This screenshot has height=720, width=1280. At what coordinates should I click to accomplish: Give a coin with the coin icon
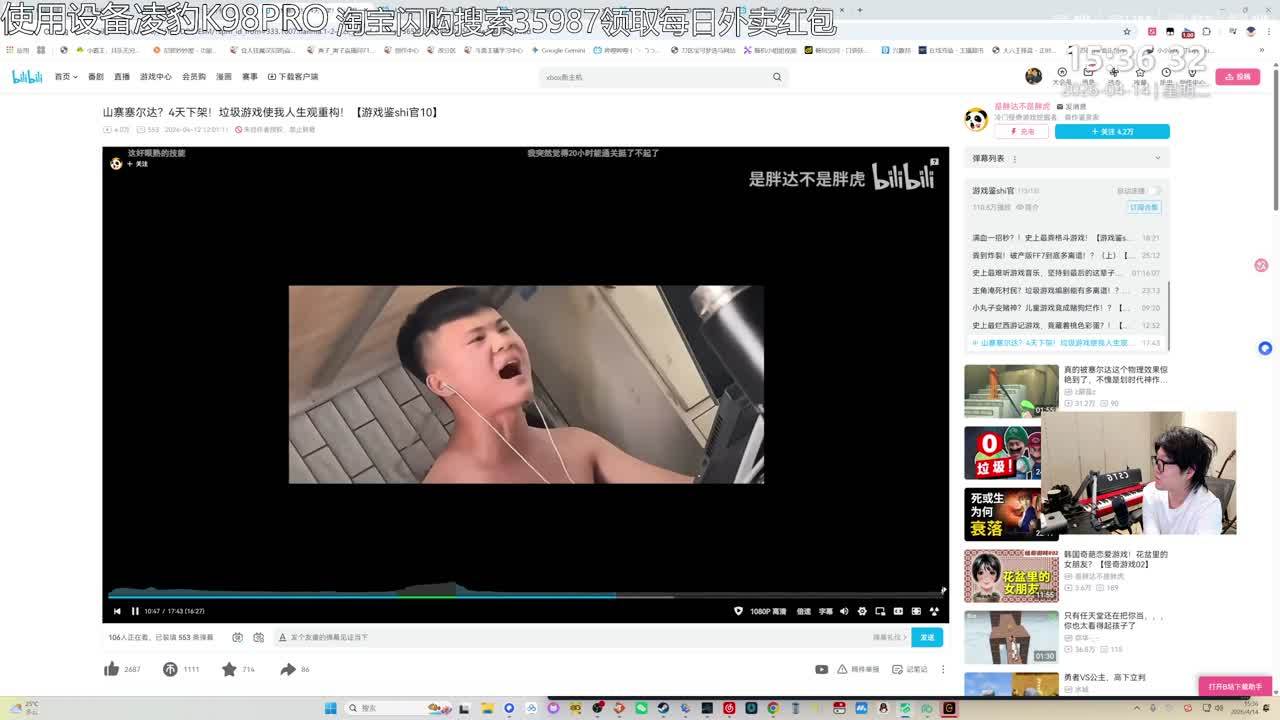(170, 669)
